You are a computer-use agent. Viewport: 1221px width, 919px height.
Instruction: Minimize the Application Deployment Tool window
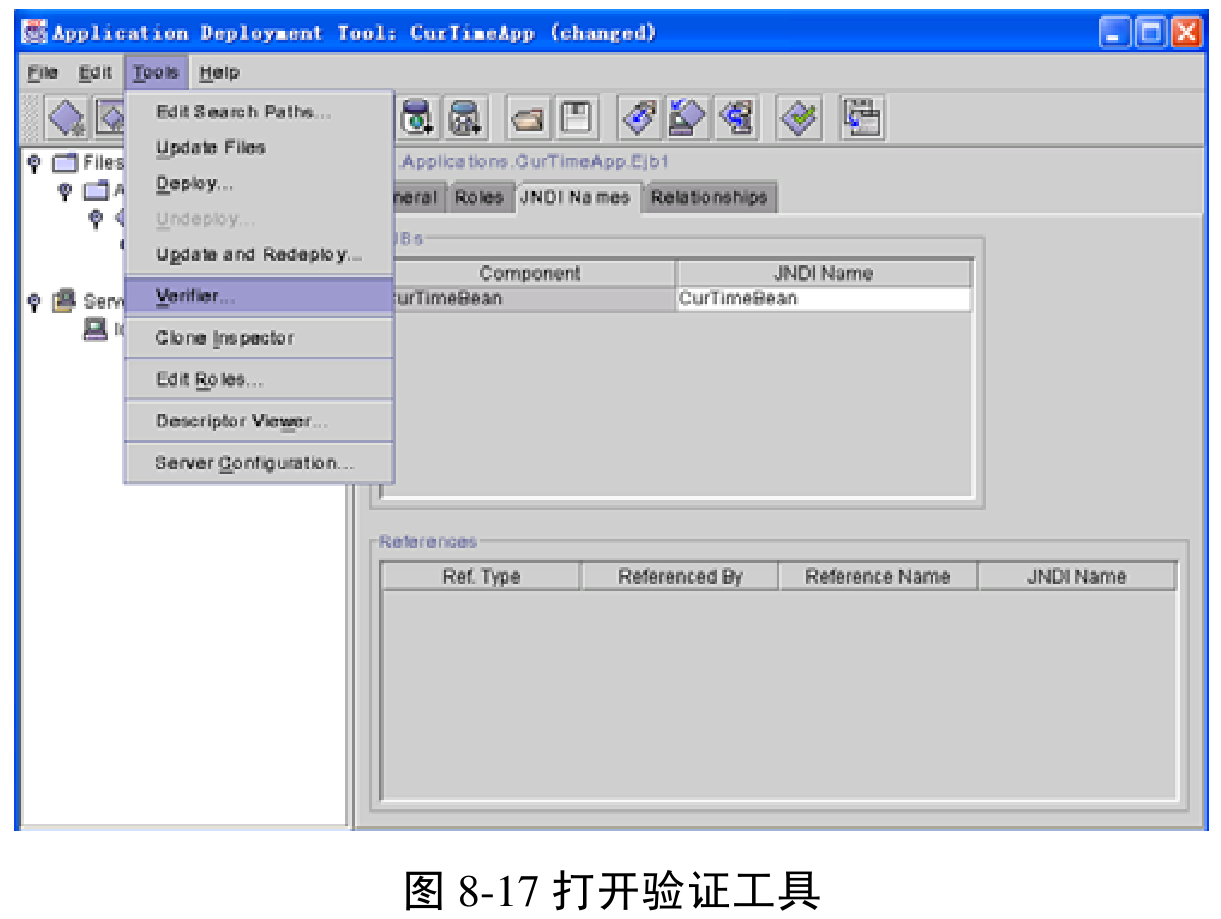[1114, 33]
